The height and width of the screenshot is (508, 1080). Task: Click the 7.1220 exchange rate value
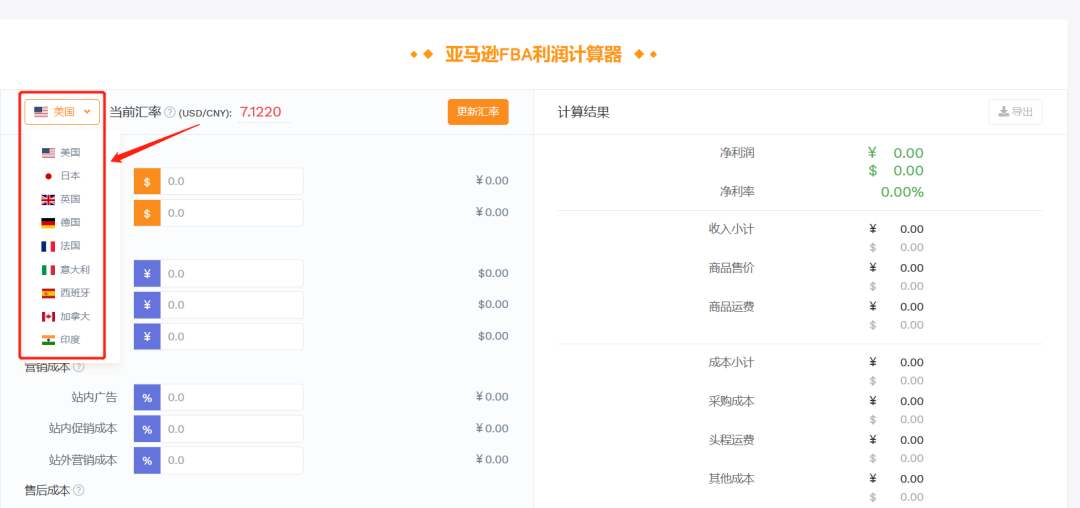(260, 112)
